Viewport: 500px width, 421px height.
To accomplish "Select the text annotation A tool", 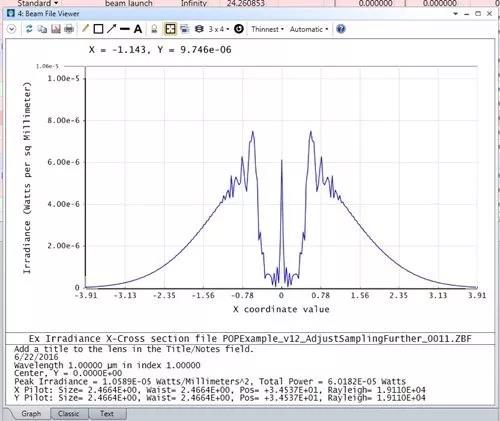I will point(138,29).
